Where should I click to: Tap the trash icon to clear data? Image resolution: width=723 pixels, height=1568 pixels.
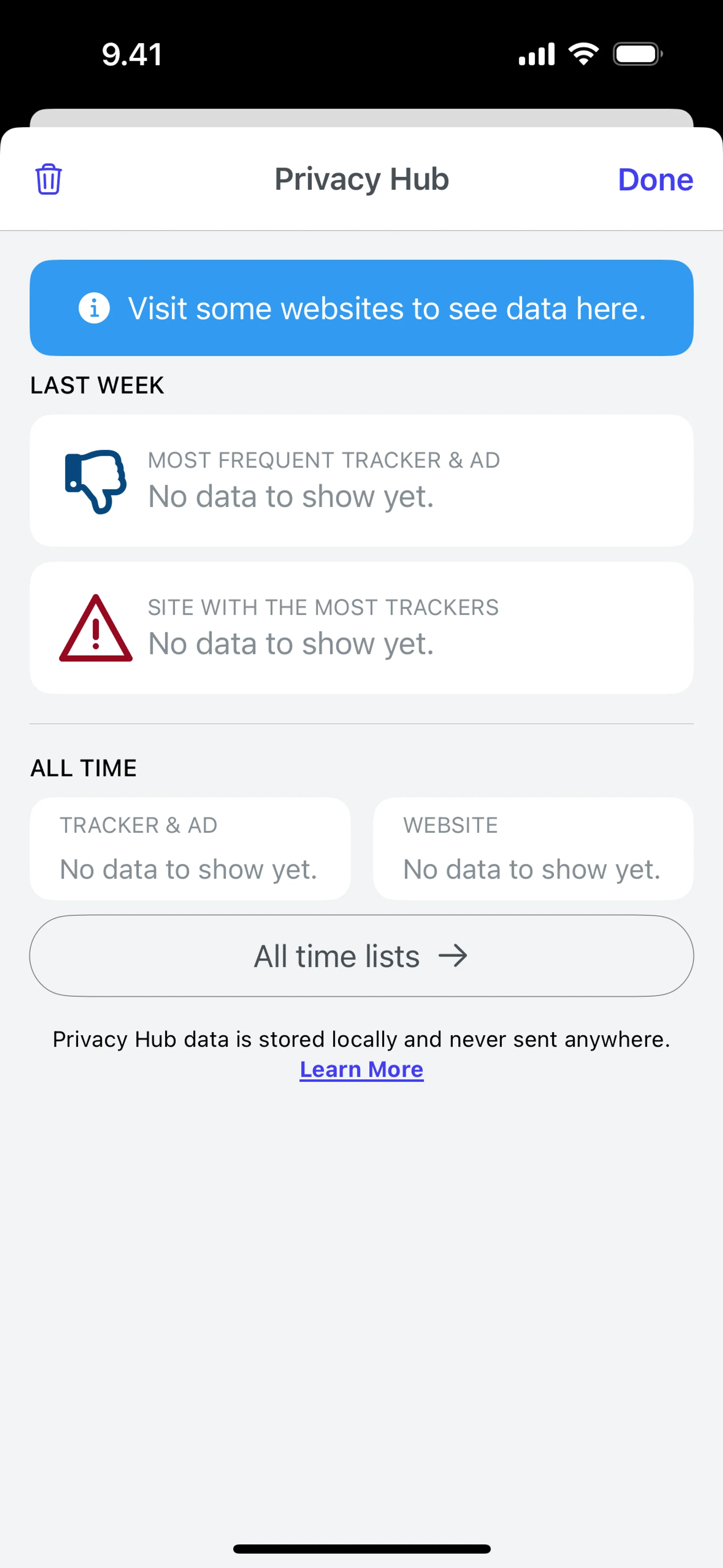pyautogui.click(x=49, y=179)
